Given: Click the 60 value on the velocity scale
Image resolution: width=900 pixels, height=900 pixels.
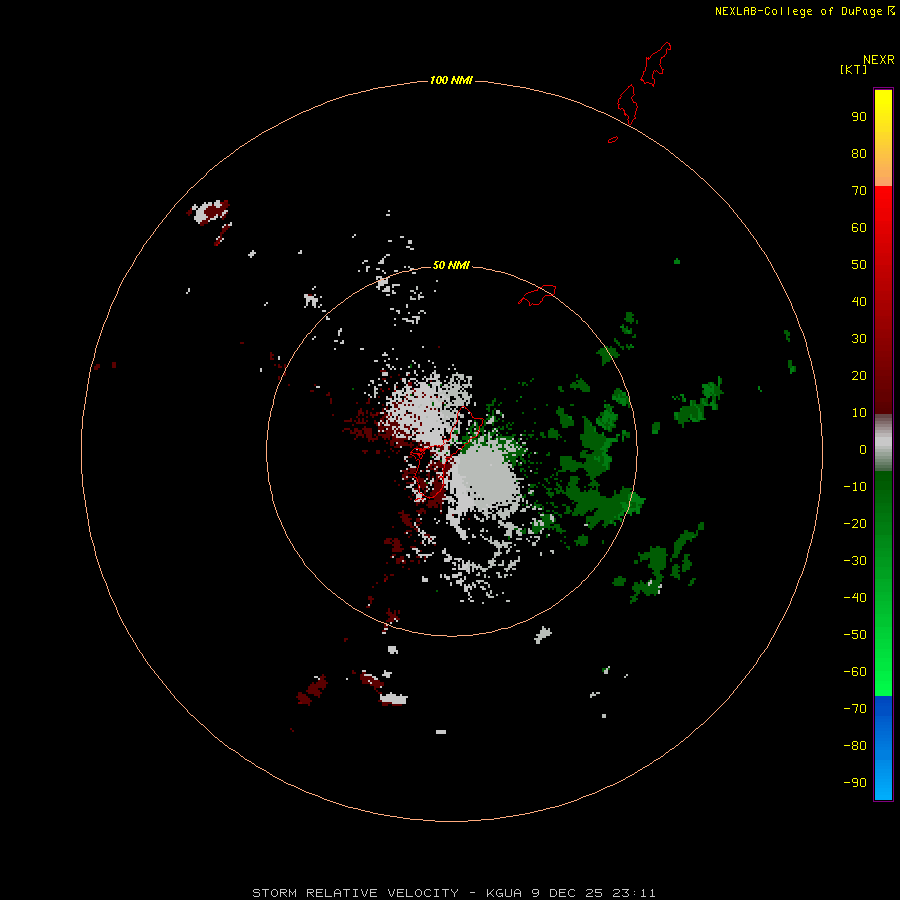Looking at the screenshot, I should pos(859,228).
